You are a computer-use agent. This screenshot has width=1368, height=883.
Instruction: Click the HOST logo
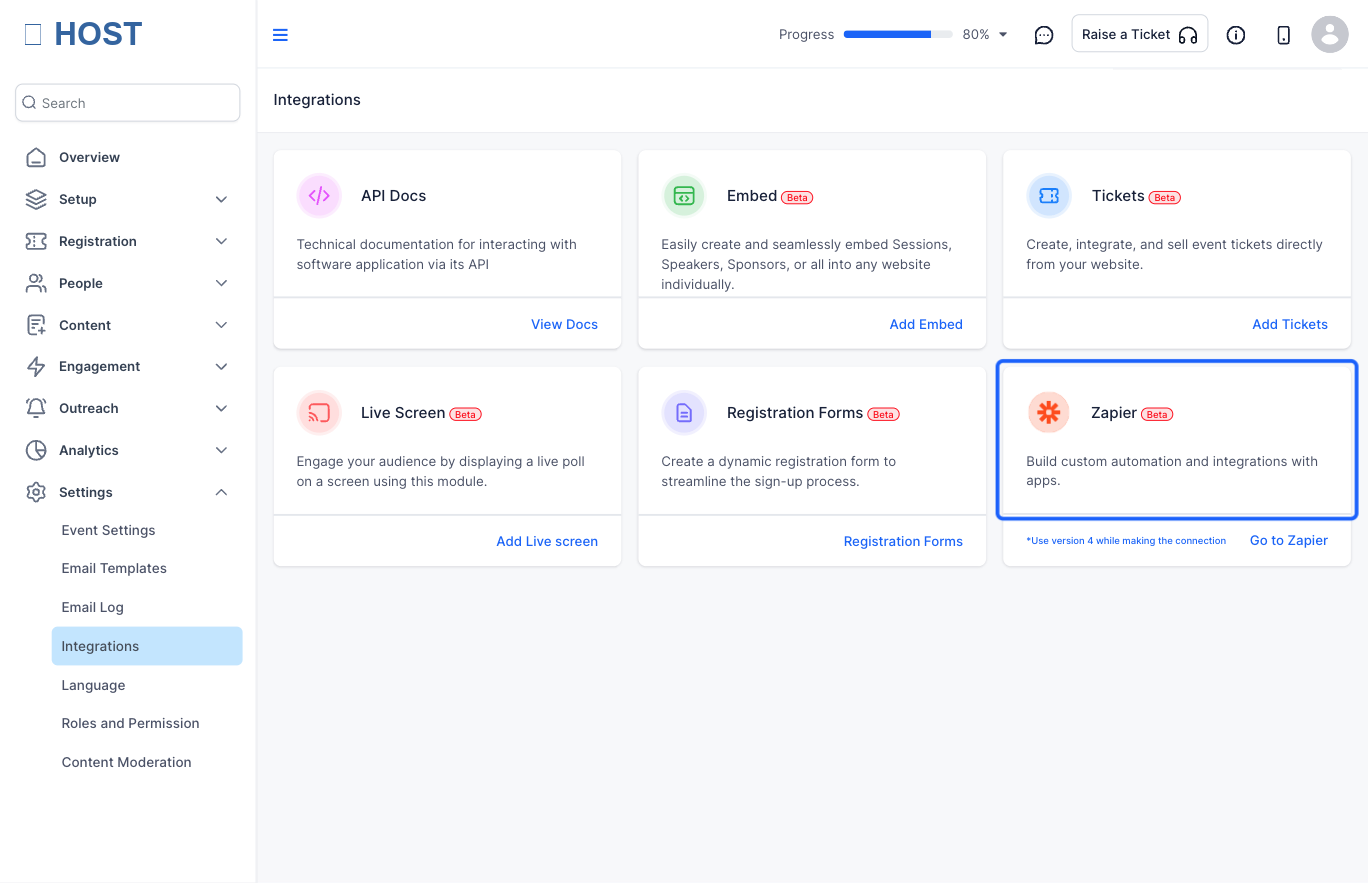84,34
